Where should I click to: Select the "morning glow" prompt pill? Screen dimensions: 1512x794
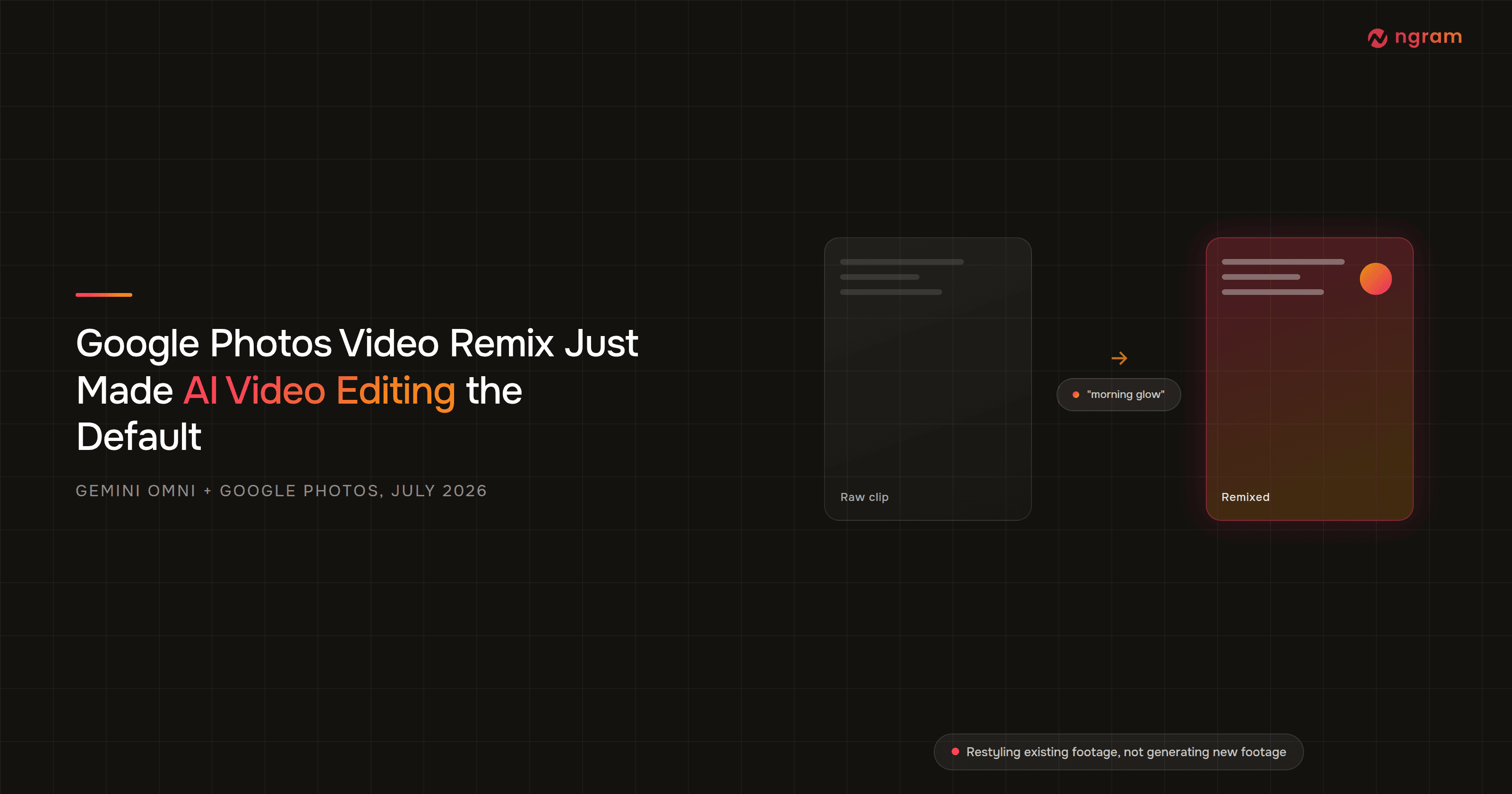point(1119,395)
